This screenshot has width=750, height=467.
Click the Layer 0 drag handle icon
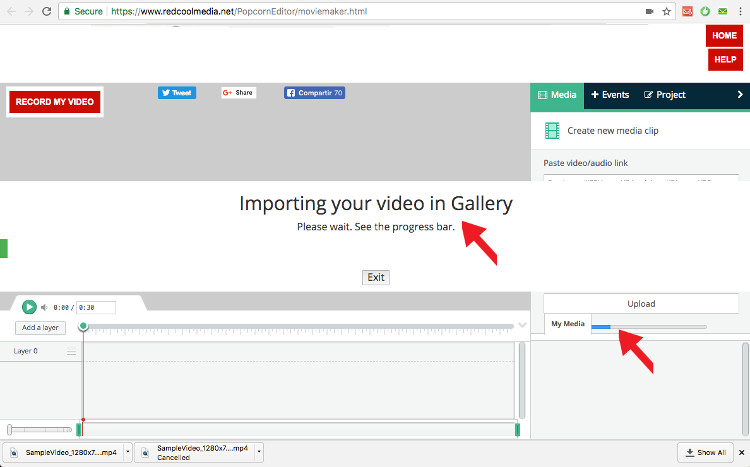point(71,352)
